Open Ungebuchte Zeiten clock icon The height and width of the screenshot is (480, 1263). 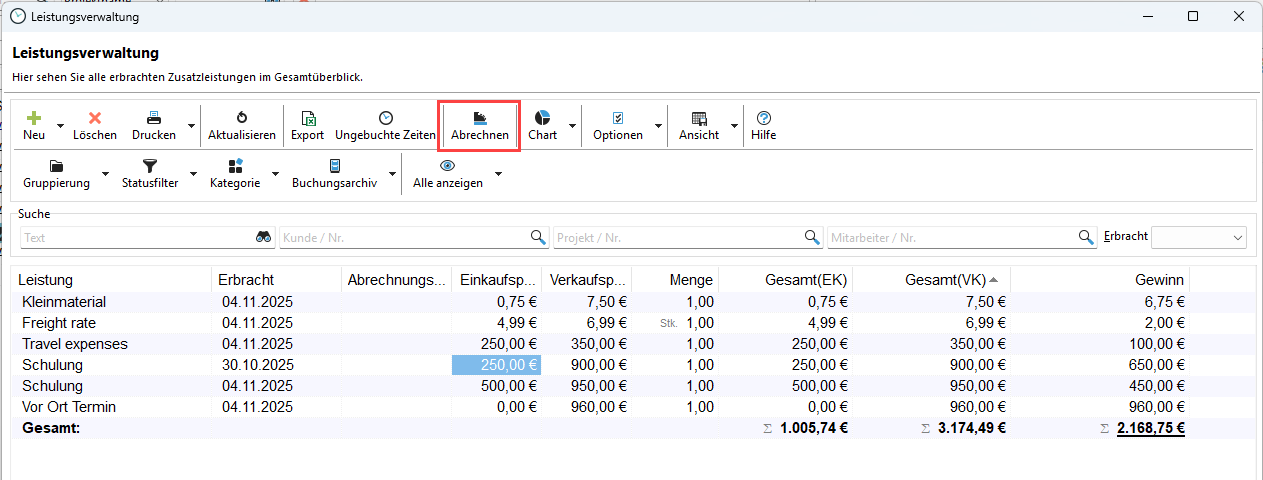(x=385, y=118)
